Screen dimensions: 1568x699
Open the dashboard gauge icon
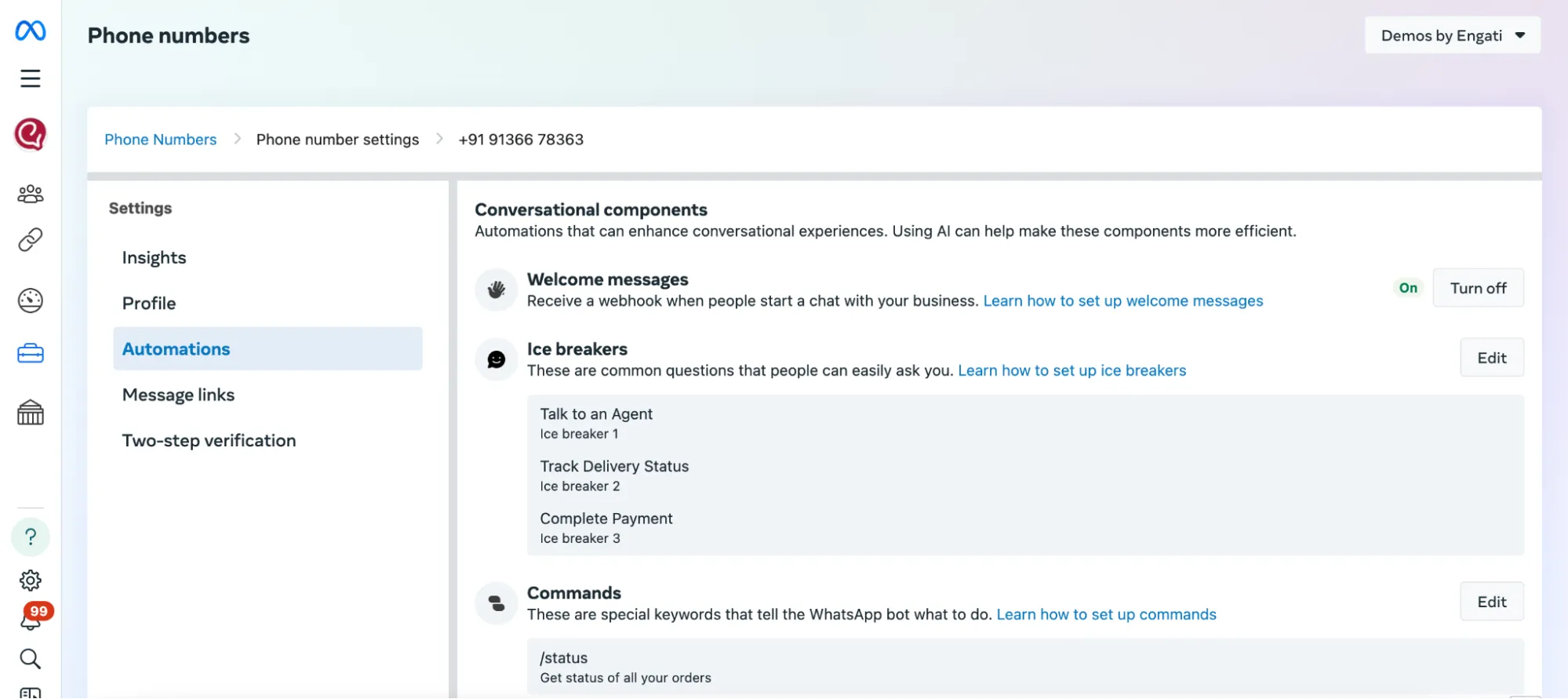click(x=31, y=300)
